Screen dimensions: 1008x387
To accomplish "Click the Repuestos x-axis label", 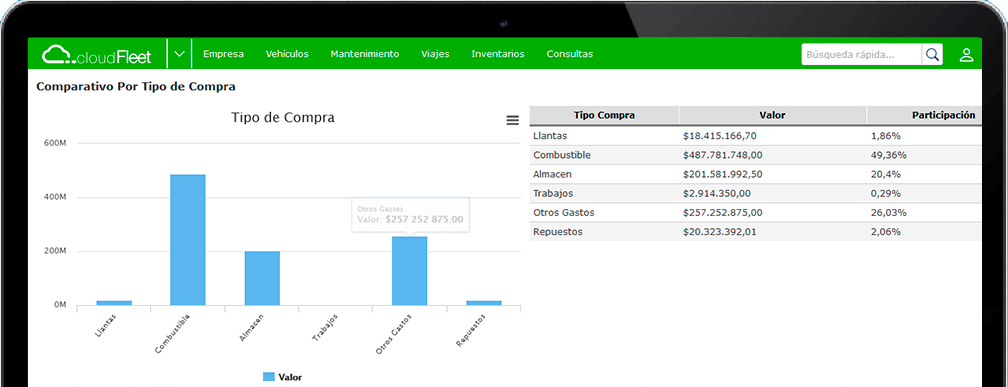I will [471, 330].
